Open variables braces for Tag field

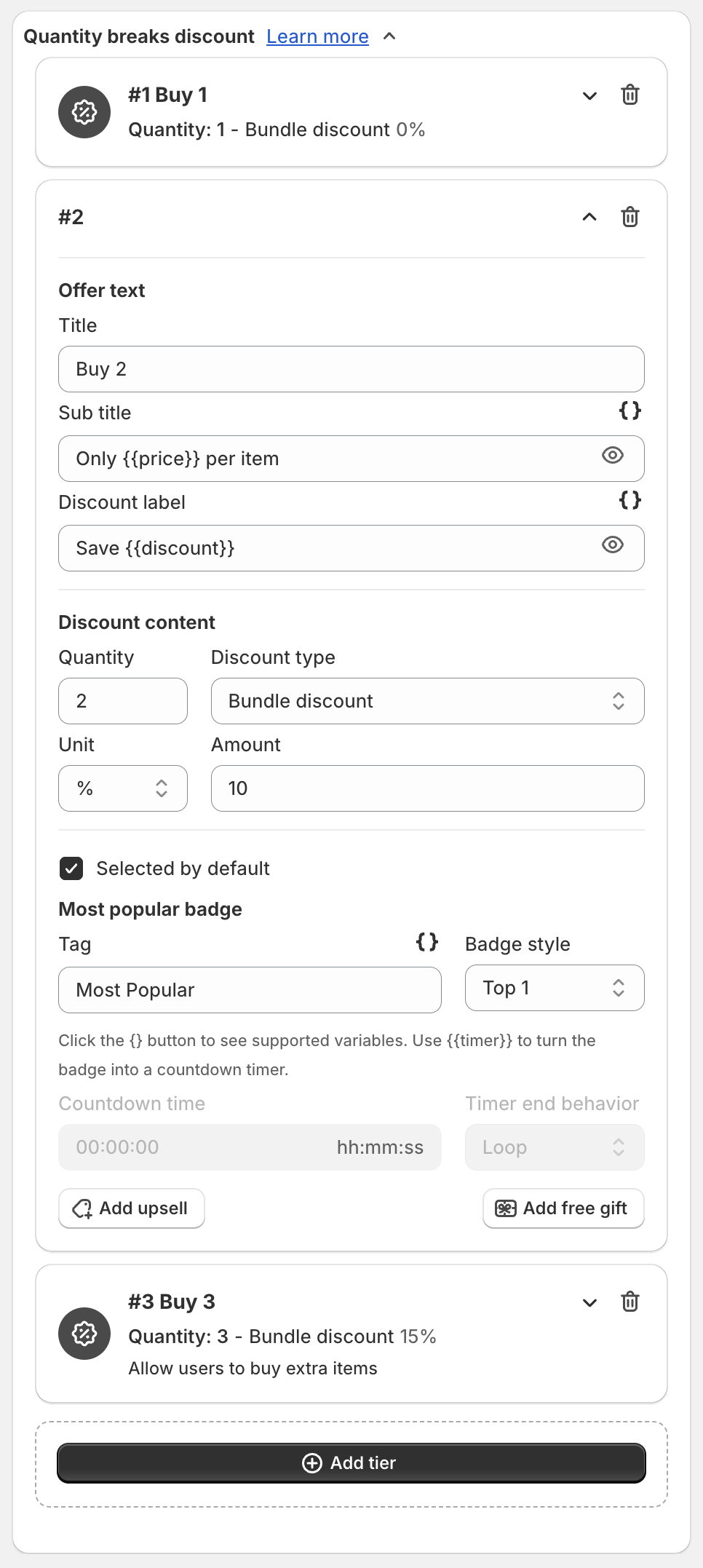click(x=427, y=942)
